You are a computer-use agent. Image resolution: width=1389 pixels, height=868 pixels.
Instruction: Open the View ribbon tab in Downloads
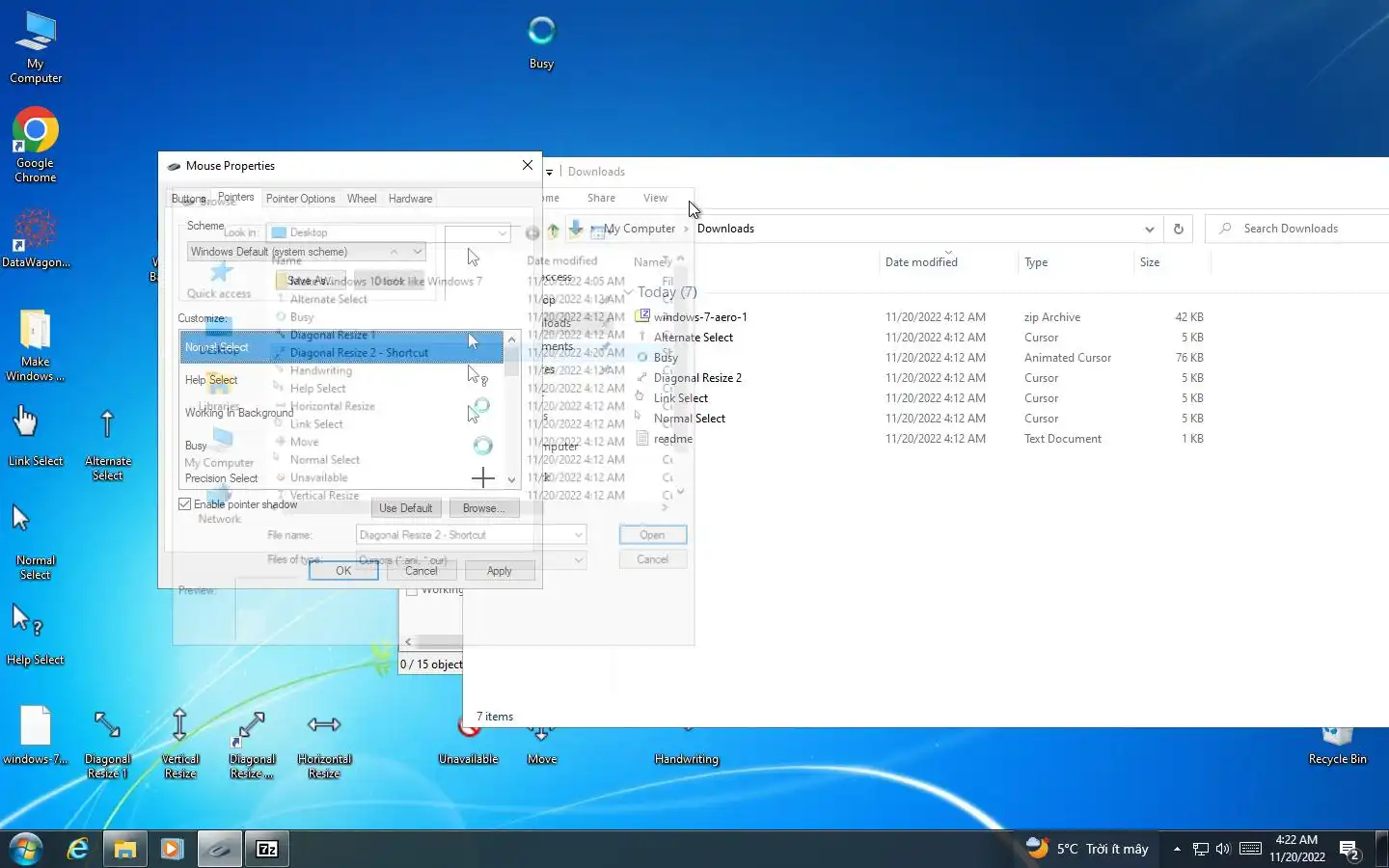[x=655, y=198]
